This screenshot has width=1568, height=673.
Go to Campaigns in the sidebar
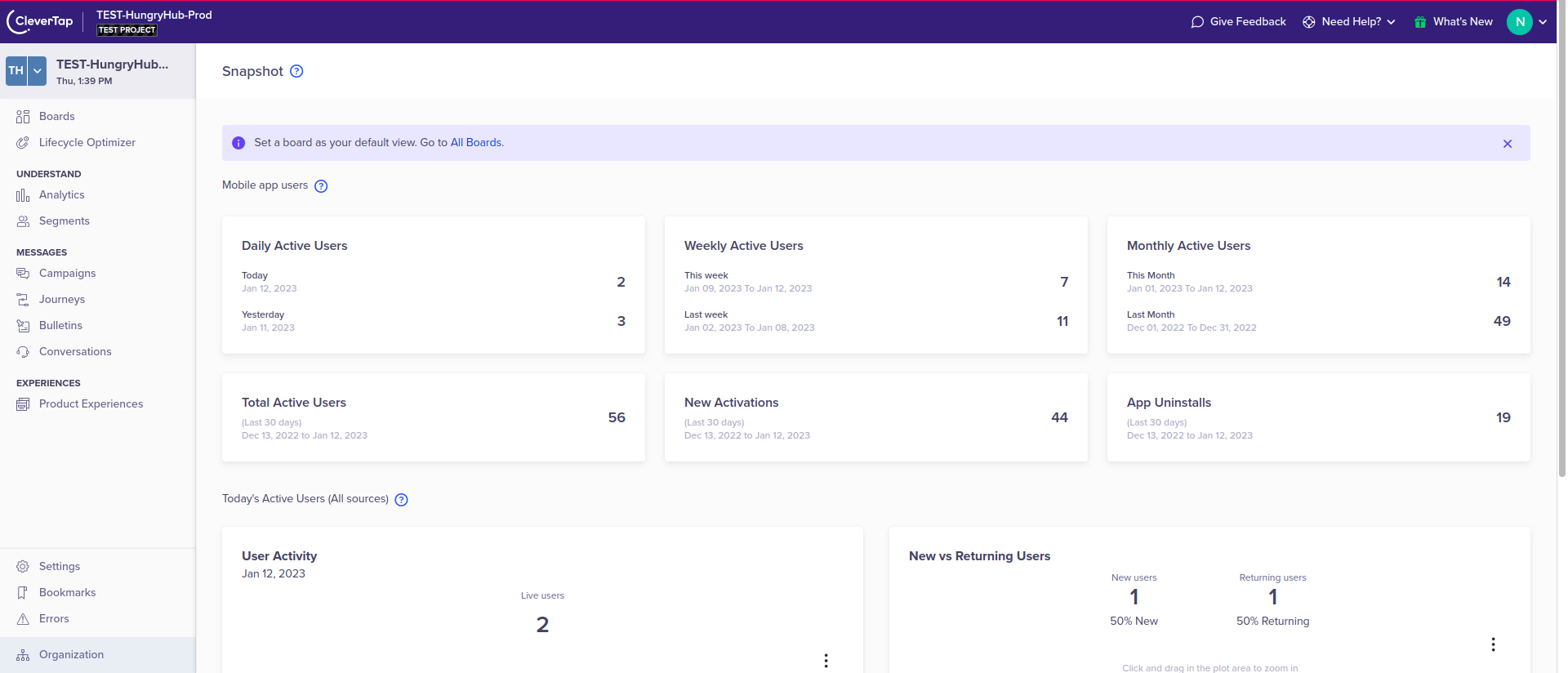[x=67, y=274]
